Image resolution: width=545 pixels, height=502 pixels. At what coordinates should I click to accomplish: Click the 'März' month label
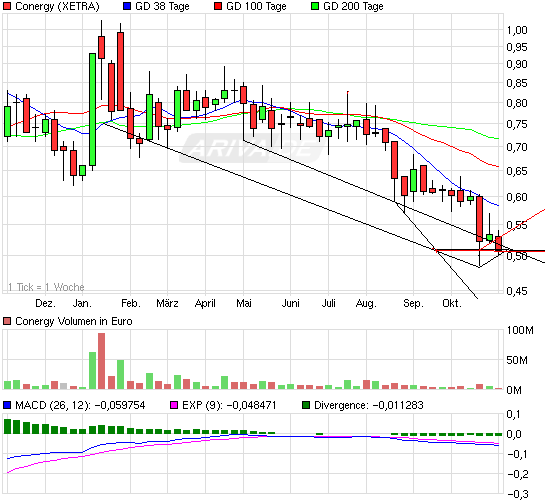[x=167, y=303]
